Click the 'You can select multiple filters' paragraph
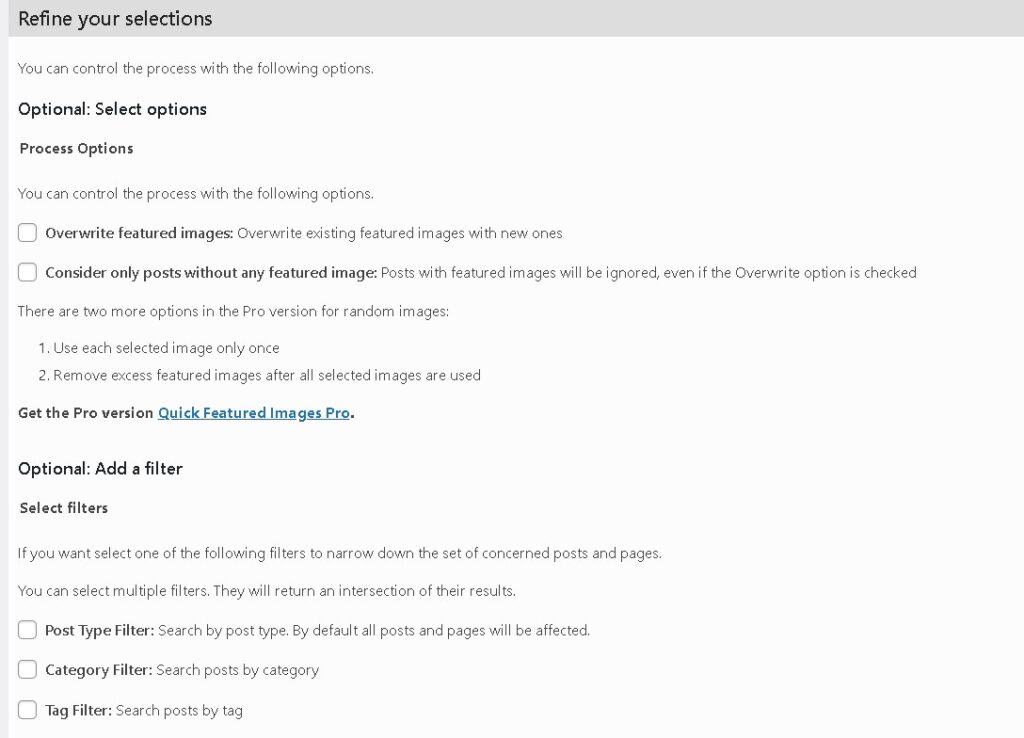This screenshot has width=1024, height=738. coord(266,591)
